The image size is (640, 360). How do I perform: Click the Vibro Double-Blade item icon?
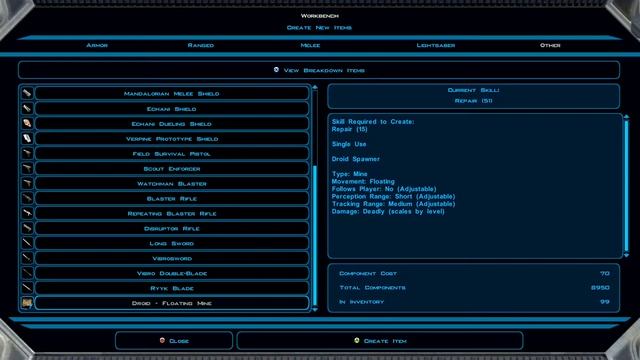click(x=27, y=273)
